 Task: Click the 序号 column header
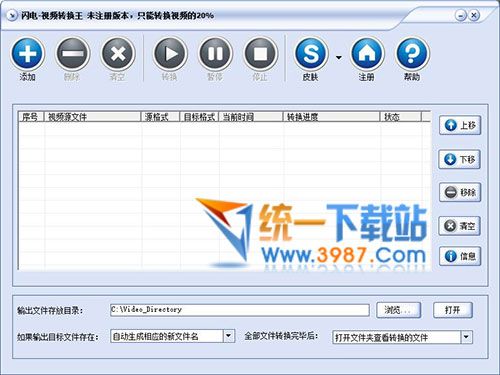[x=31, y=117]
